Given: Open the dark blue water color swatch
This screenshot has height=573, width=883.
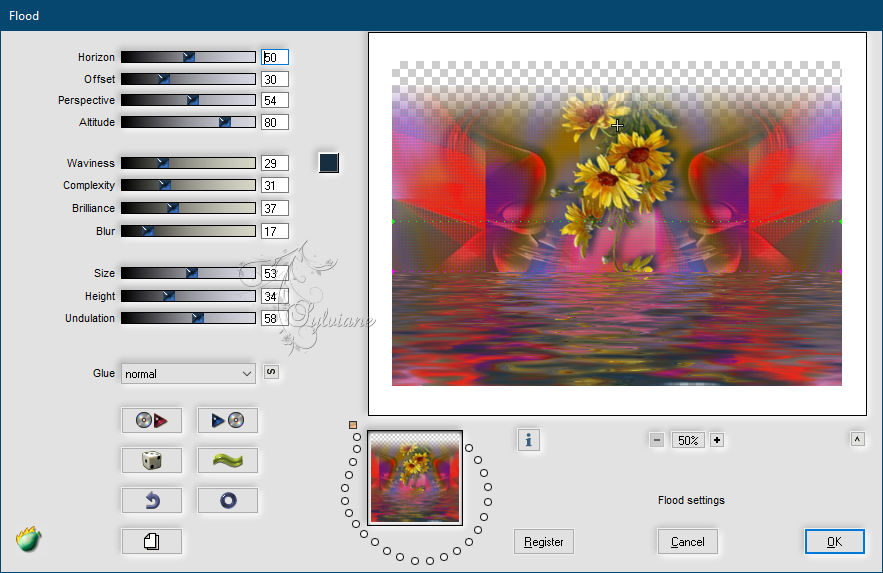Looking at the screenshot, I should tap(329, 163).
